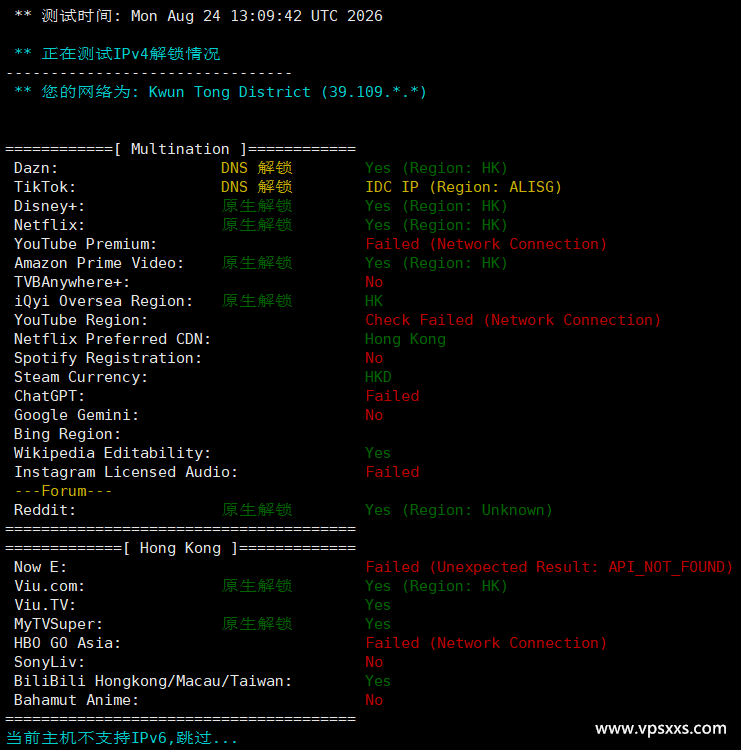The height and width of the screenshot is (750, 741).
Task: Select Now E 'API_NOT_FOUND' failure result
Action: [x=549, y=567]
